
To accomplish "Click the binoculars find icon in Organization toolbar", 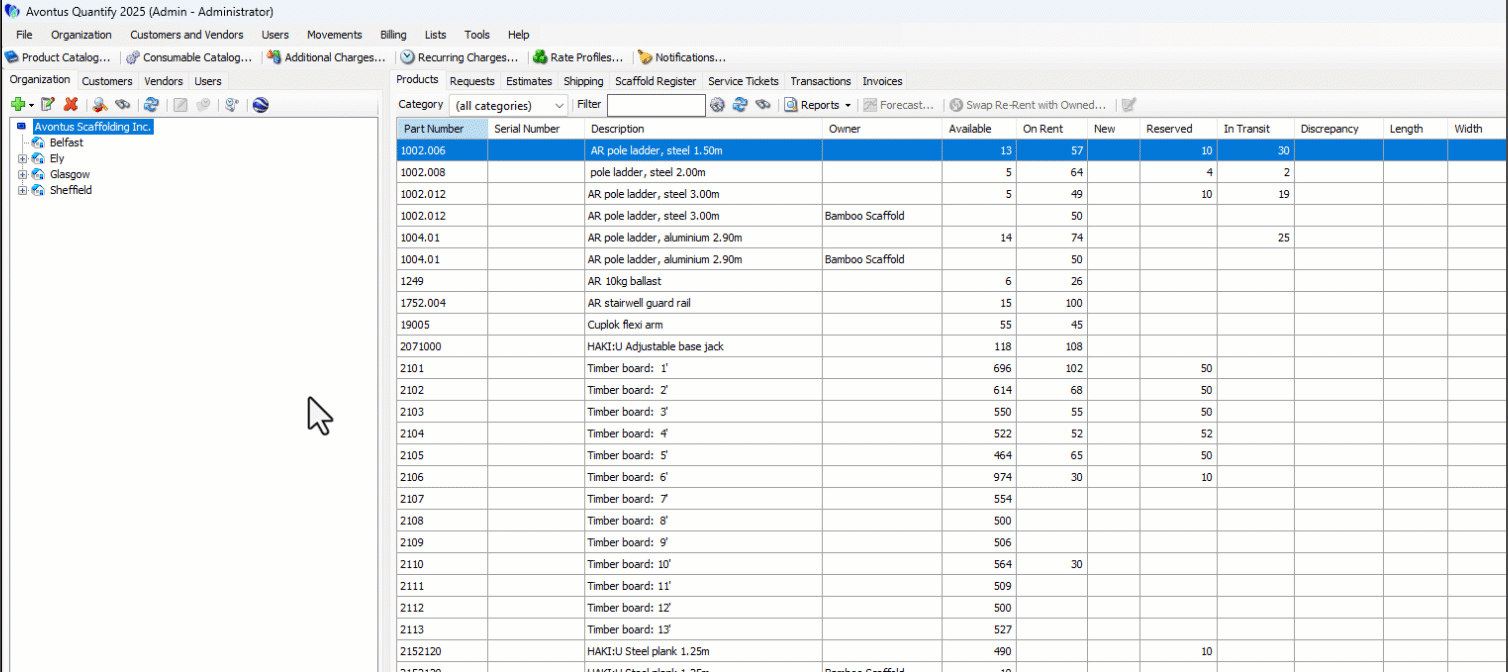I will (x=123, y=105).
